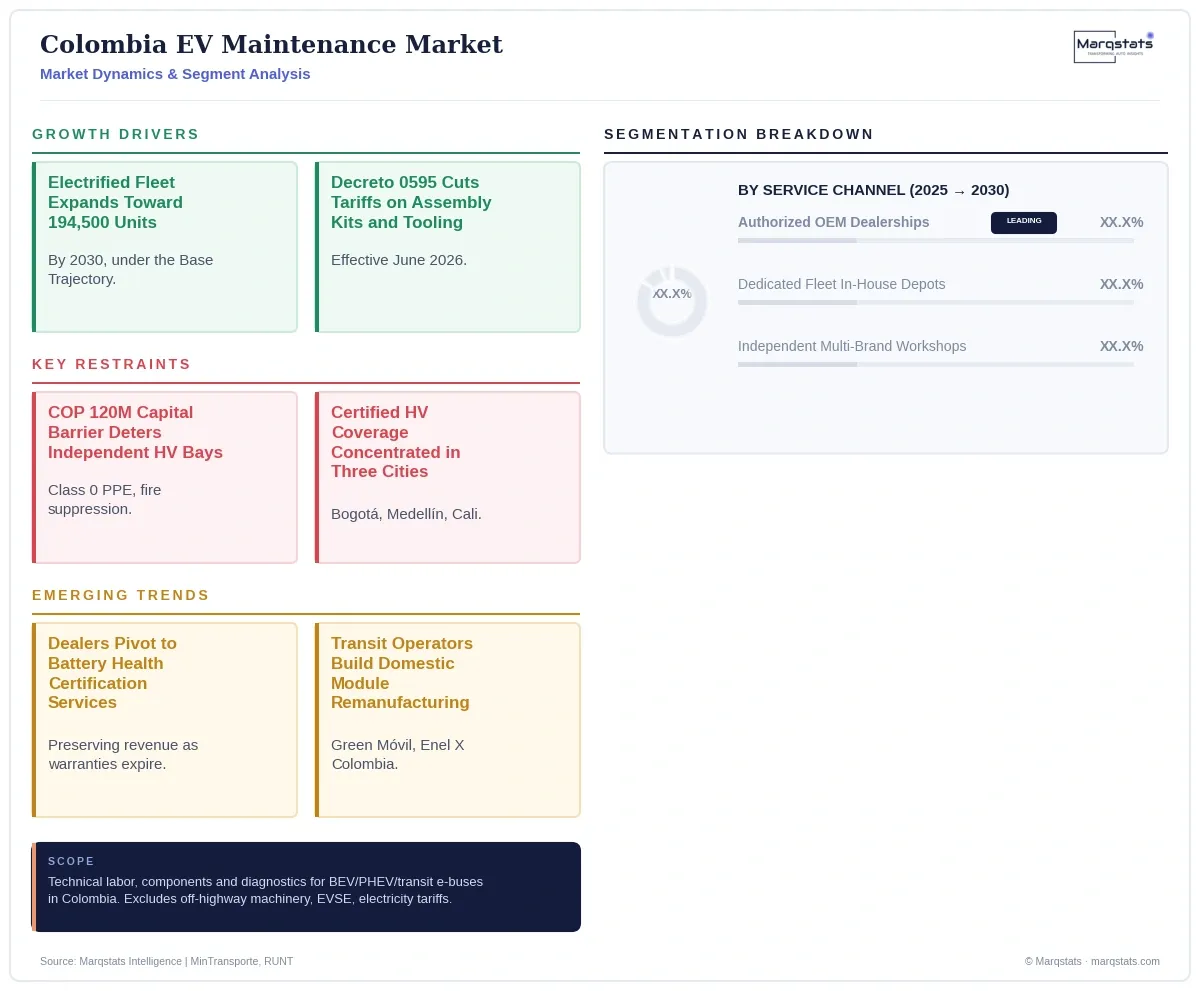This screenshot has height=991, width=1200.
Task: Click the Marqstats logo
Action: [x=1113, y=47]
